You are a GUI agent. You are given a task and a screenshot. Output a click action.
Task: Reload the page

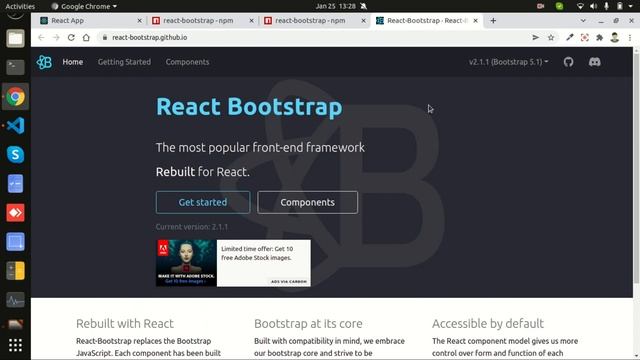coord(71,38)
